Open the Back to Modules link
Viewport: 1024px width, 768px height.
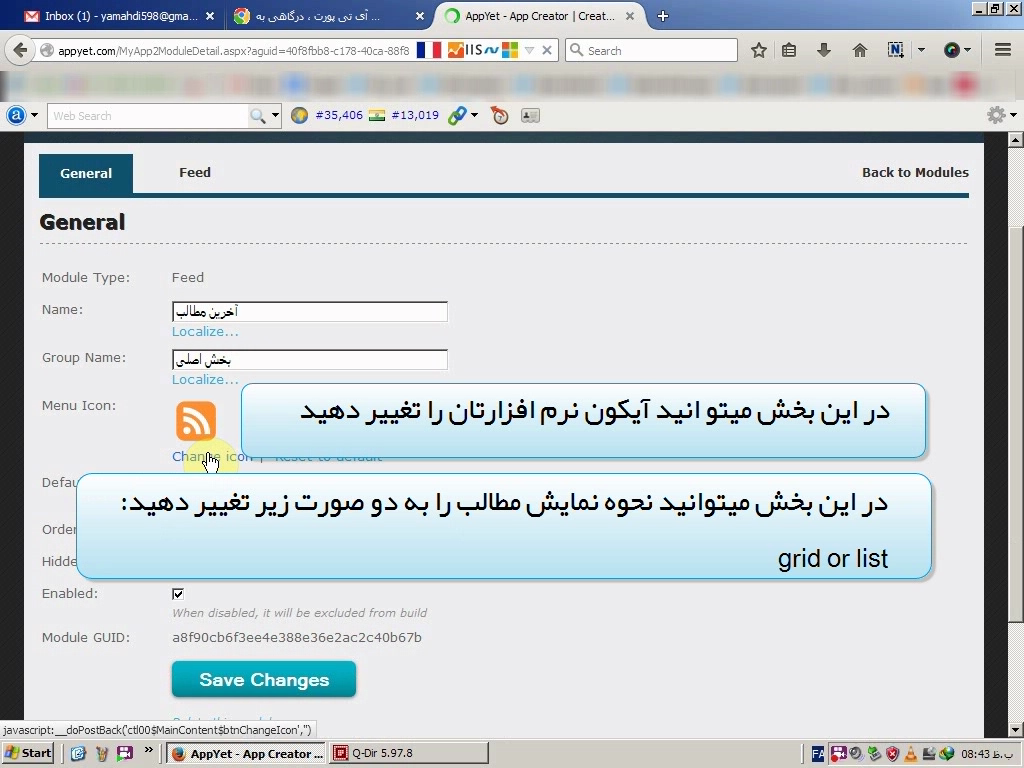coord(915,172)
